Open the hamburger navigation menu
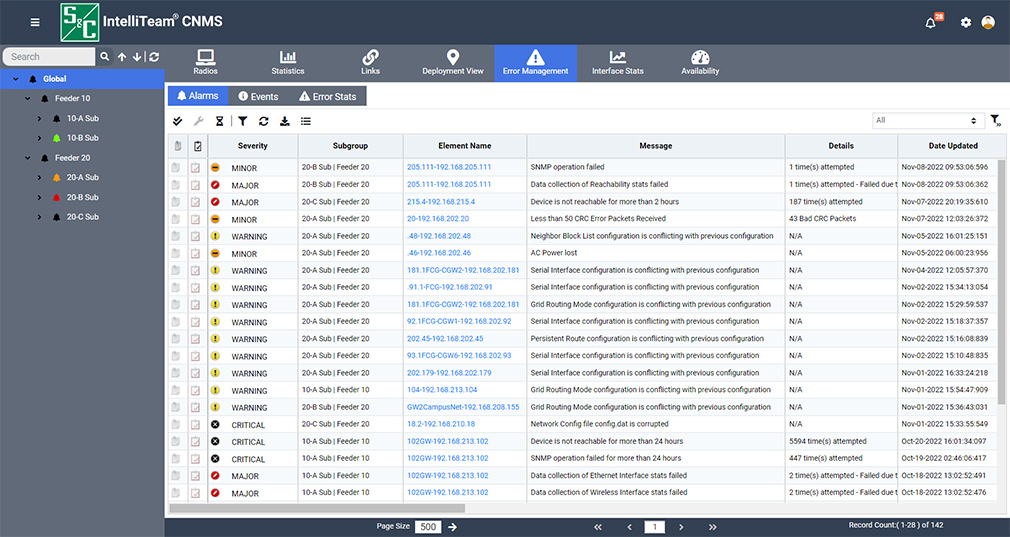 click(x=35, y=22)
